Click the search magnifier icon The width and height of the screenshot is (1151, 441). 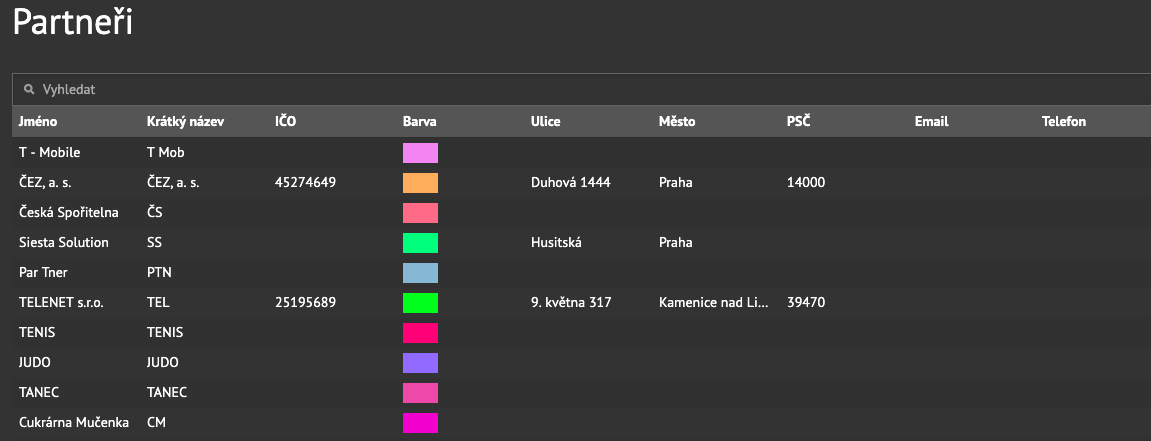tap(29, 90)
